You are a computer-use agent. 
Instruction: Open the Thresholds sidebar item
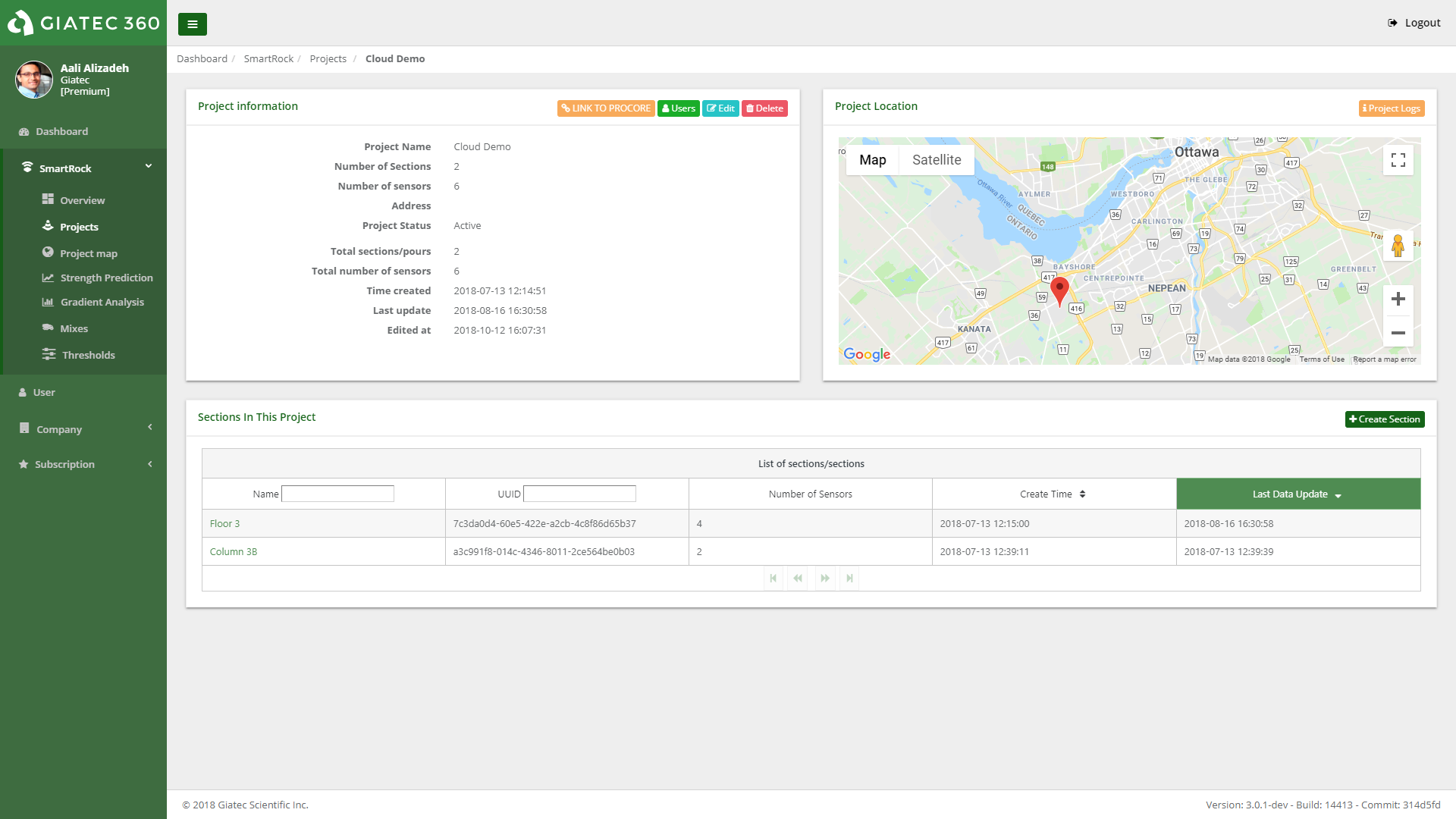[88, 355]
